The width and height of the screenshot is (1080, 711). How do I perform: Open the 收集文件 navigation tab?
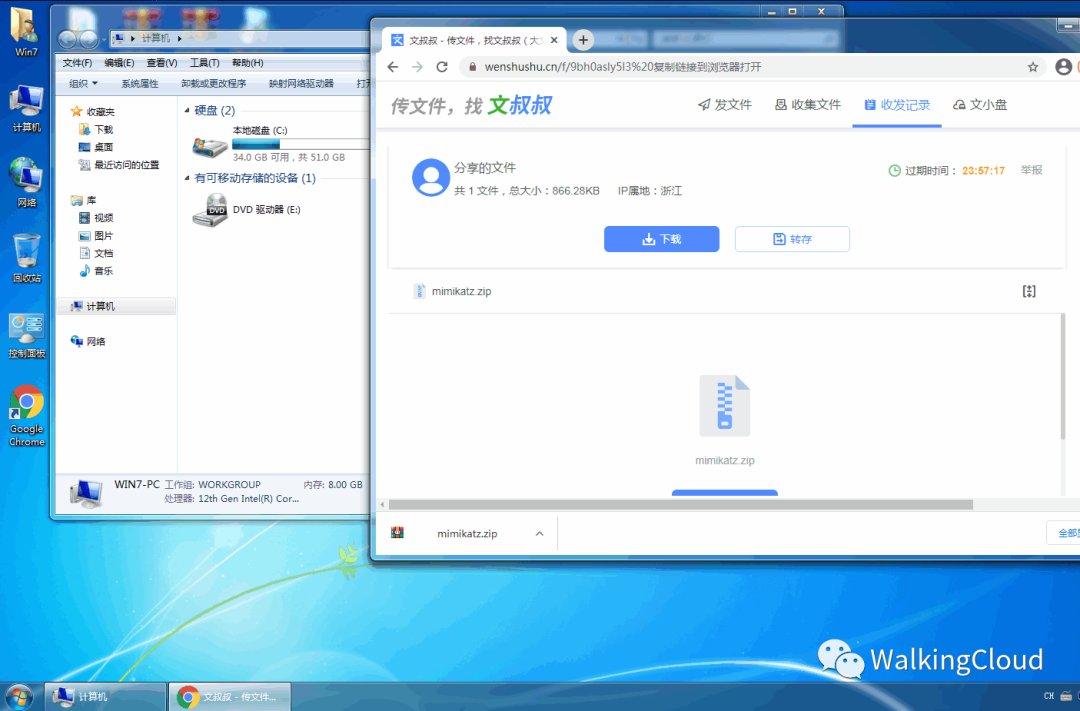pos(807,105)
